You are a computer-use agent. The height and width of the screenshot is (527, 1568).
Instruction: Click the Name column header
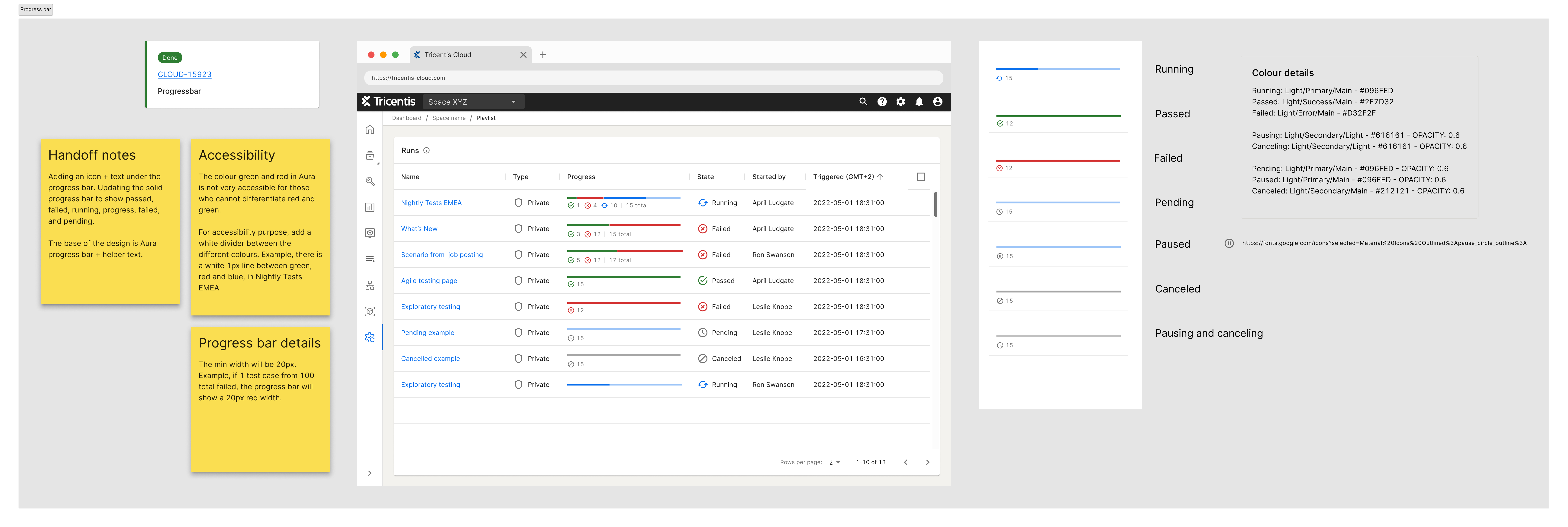(x=410, y=177)
